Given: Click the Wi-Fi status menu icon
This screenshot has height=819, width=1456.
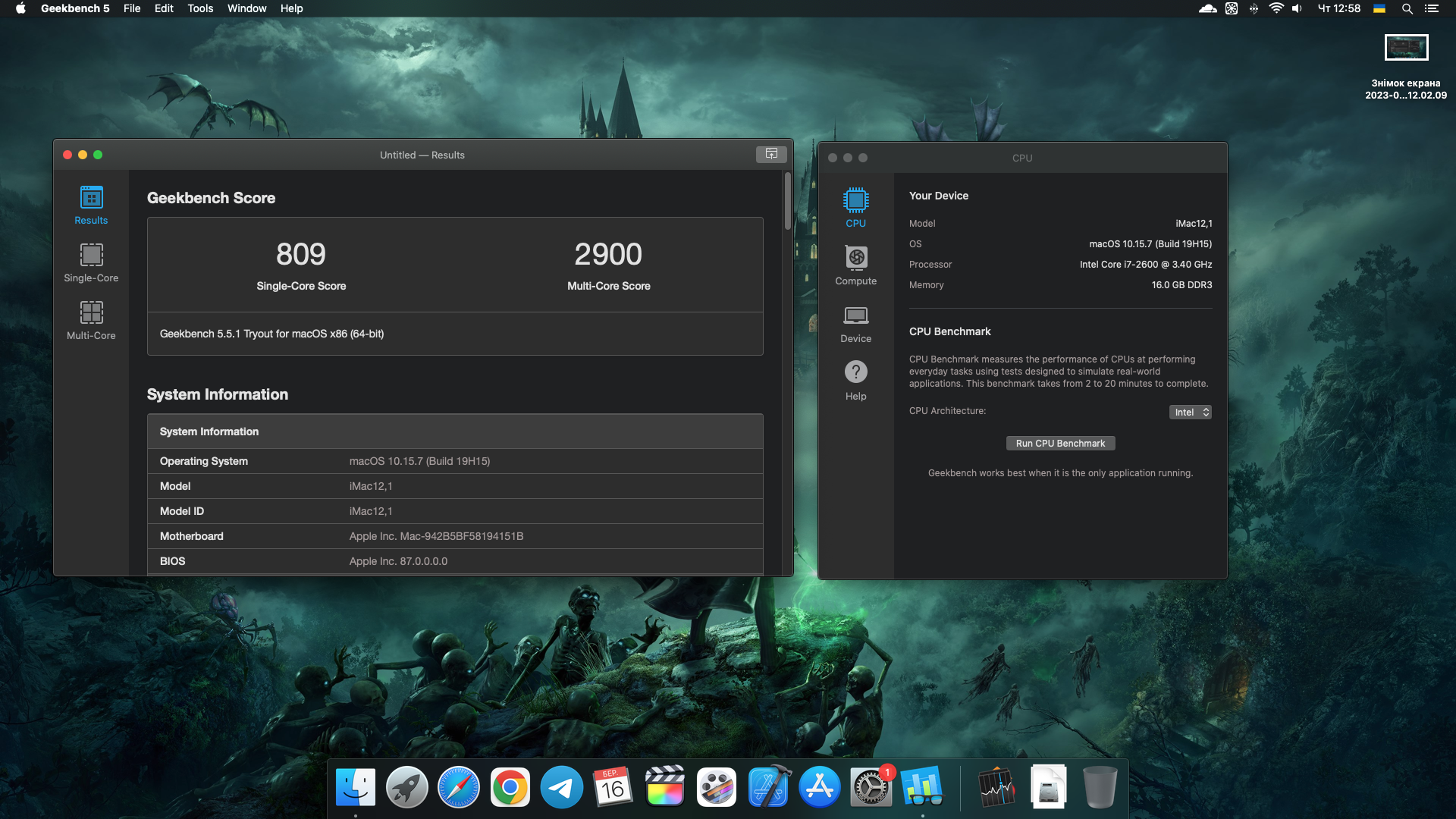Looking at the screenshot, I should click(x=1276, y=8).
